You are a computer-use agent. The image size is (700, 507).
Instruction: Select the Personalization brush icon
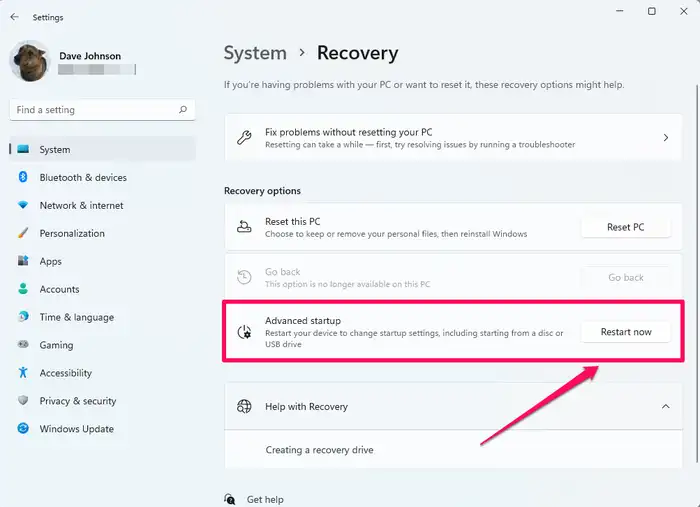click(22, 234)
